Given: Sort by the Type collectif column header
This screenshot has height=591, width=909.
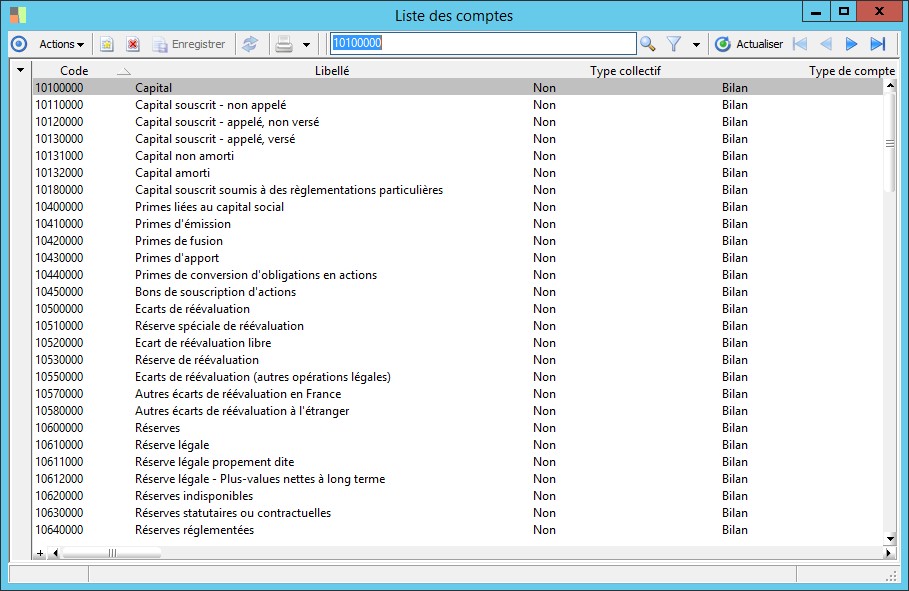Looking at the screenshot, I should tap(626, 71).
